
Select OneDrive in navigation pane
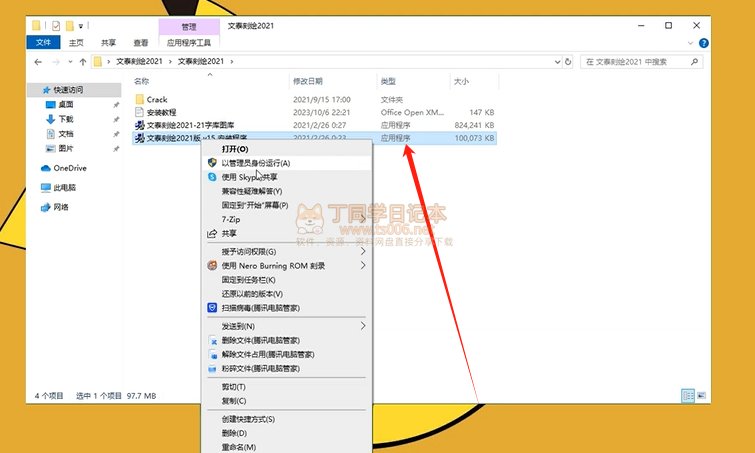point(70,168)
